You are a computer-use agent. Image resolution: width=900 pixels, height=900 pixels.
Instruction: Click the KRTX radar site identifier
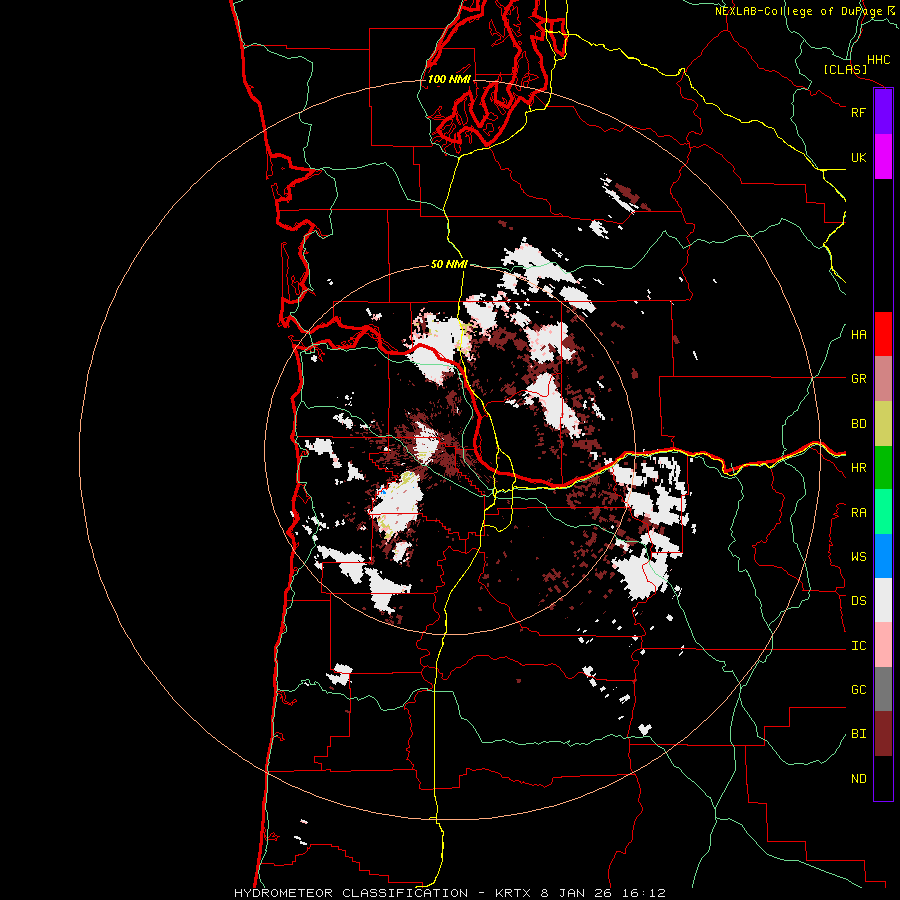(x=513, y=893)
